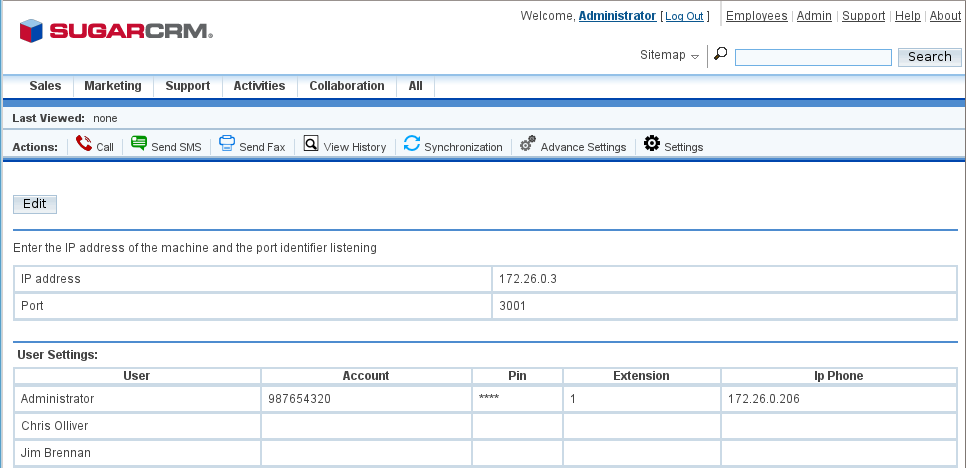
Task: Click the Administrator username link
Action: pos(617,16)
